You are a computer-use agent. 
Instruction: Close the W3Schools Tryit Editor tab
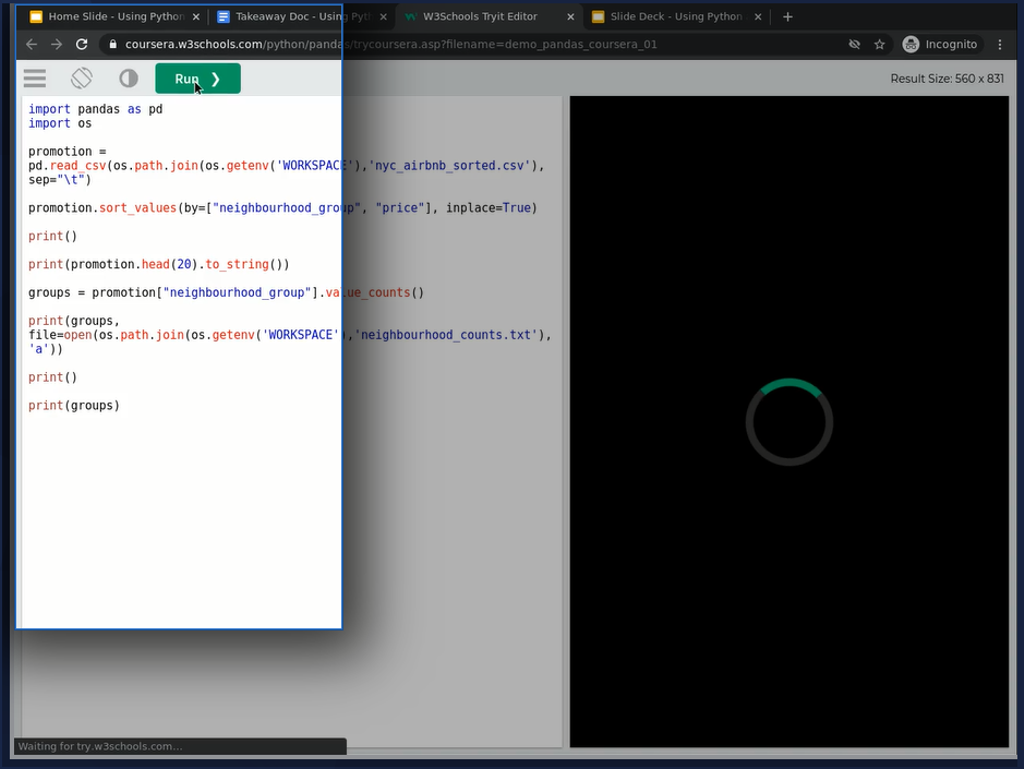click(x=571, y=17)
